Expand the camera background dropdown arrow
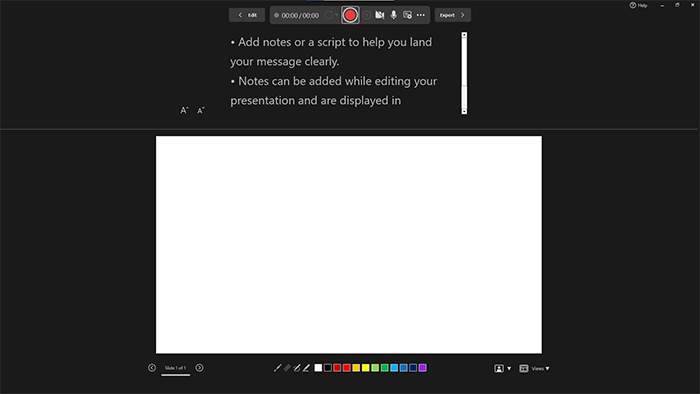700x394 pixels. [x=509, y=369]
